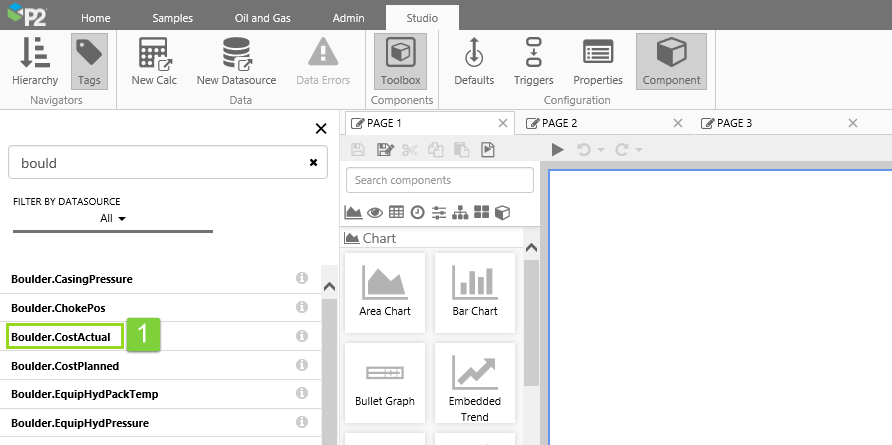
Task: Click the Undo arrow
Action: (584, 150)
